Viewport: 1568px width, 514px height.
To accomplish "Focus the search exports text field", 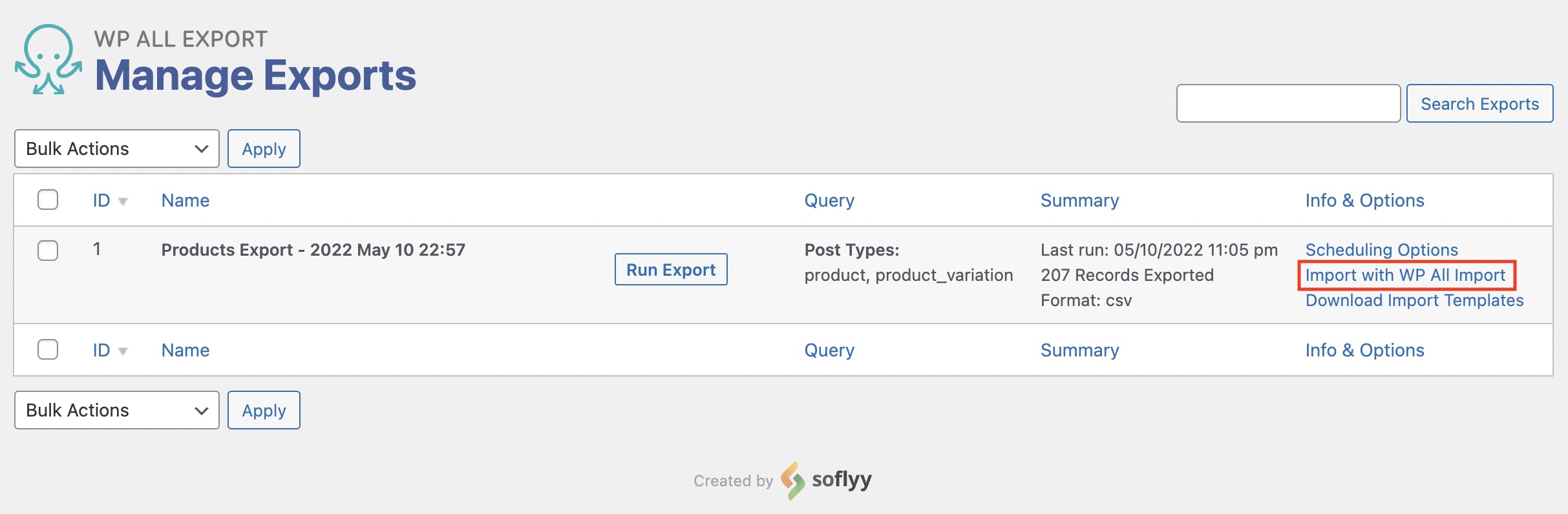I will click(x=1288, y=103).
